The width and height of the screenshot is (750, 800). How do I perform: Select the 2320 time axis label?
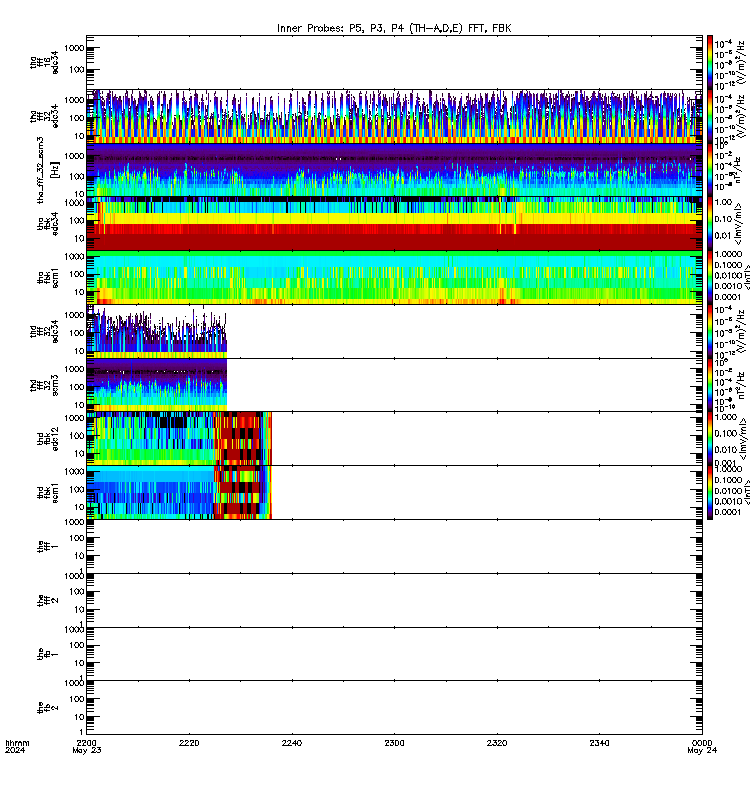[497, 743]
